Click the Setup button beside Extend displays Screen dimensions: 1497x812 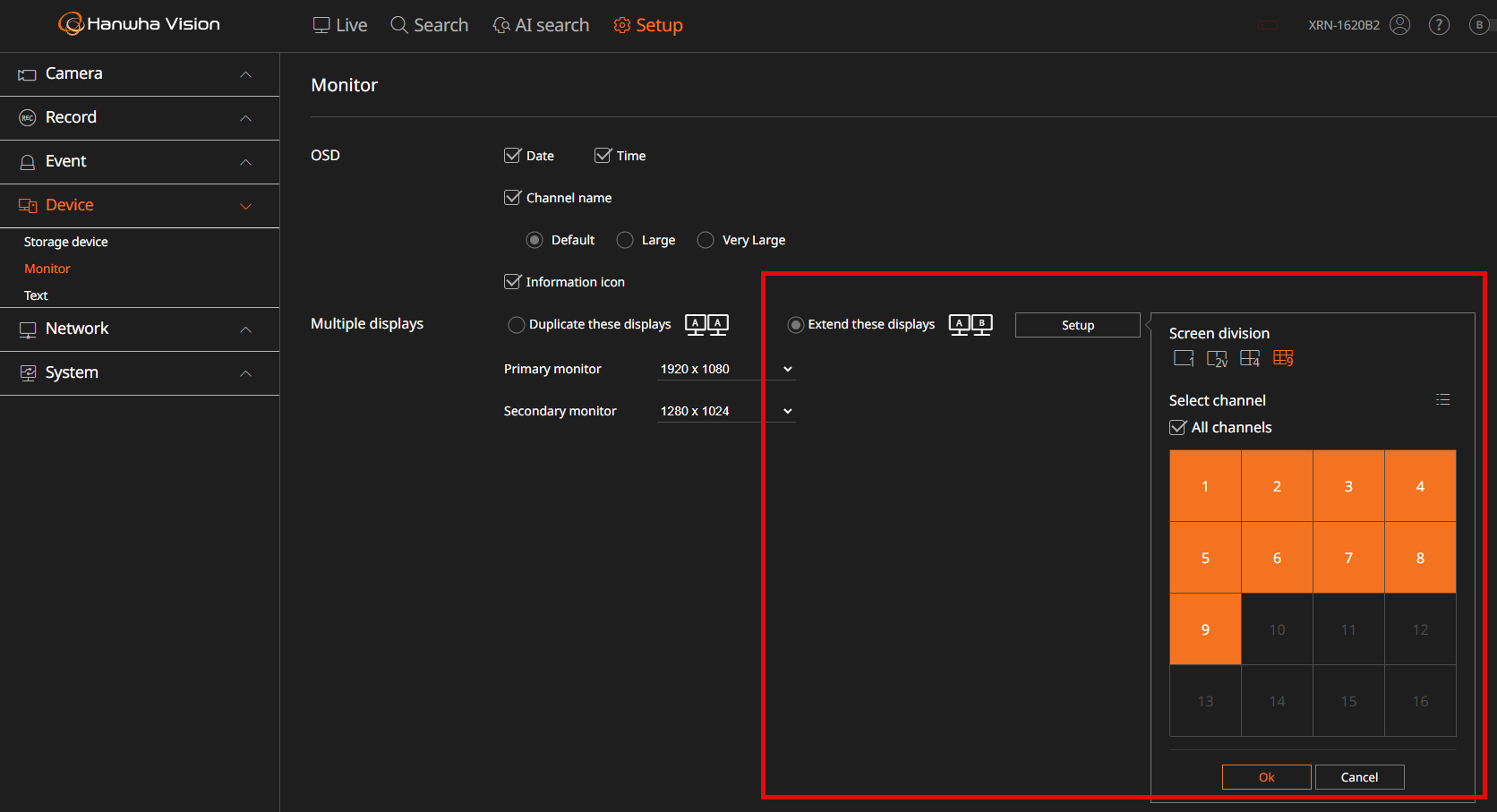click(1077, 325)
